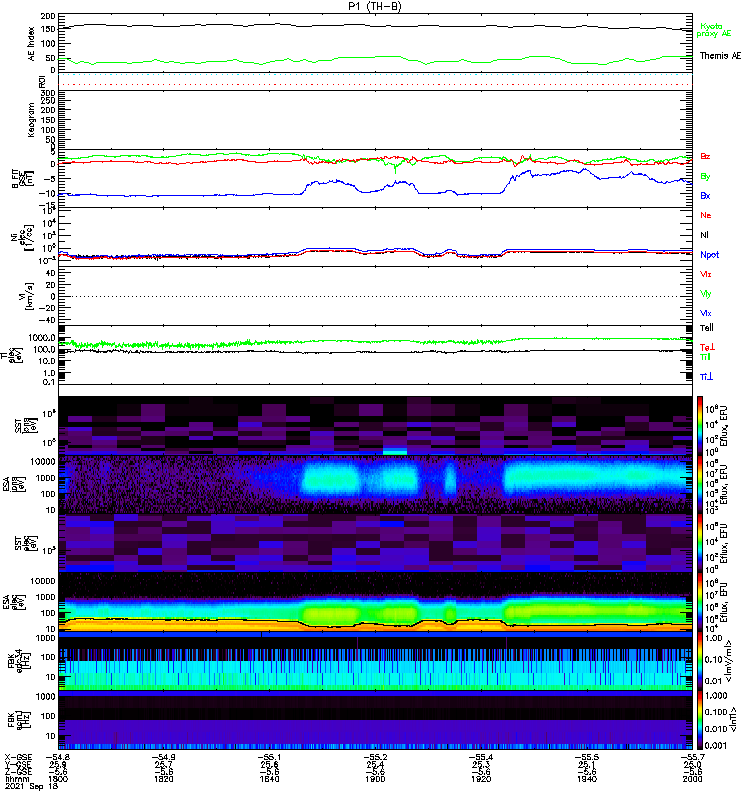Image resolution: width=750 pixels, height=800 pixels.
Task: Click the FBK nT color bar
Action: (x=700, y=720)
